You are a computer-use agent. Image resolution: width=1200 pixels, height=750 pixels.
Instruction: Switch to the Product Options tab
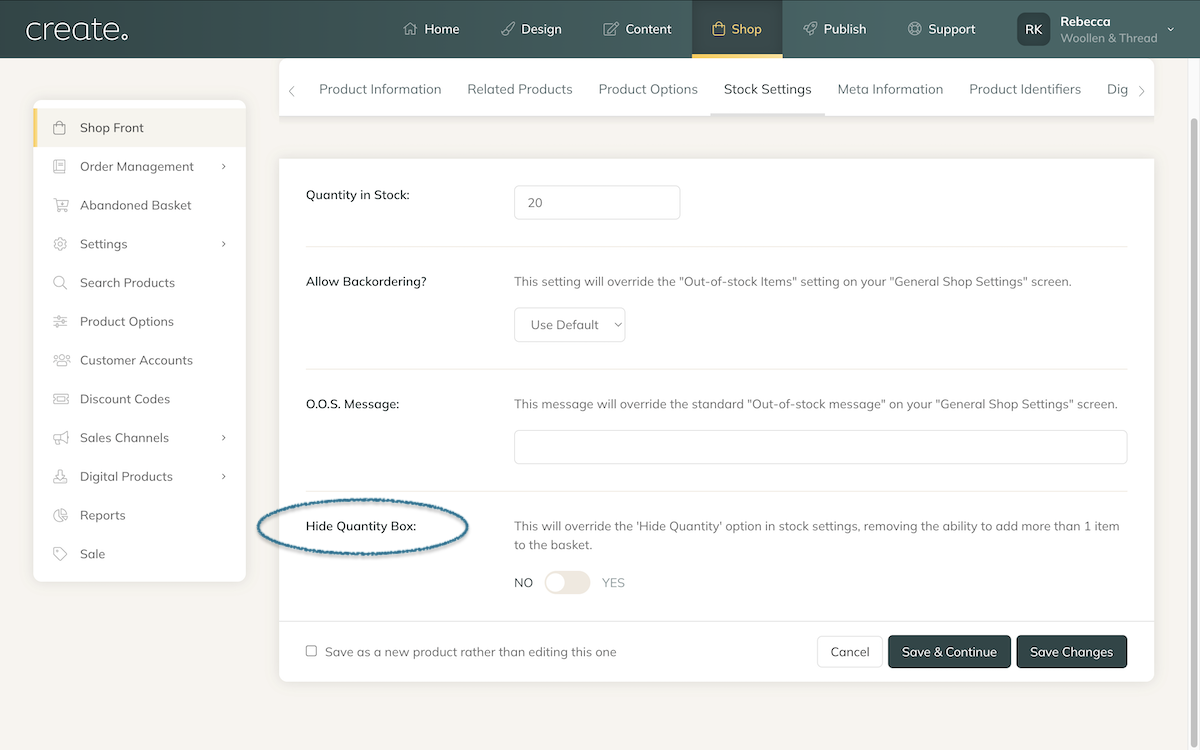pyautogui.click(x=648, y=89)
